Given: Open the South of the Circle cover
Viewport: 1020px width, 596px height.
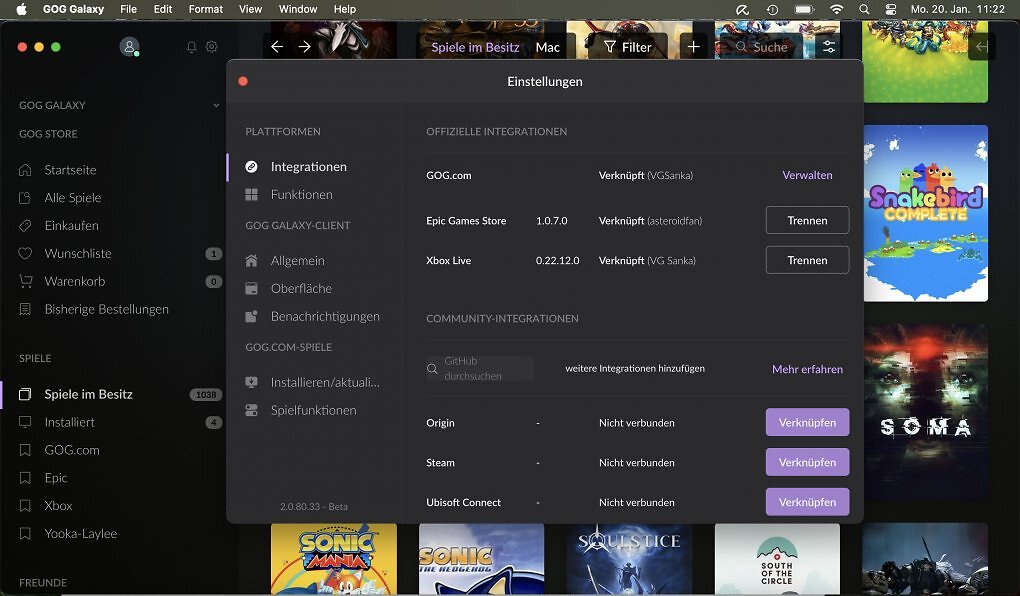Looking at the screenshot, I should tap(777, 559).
